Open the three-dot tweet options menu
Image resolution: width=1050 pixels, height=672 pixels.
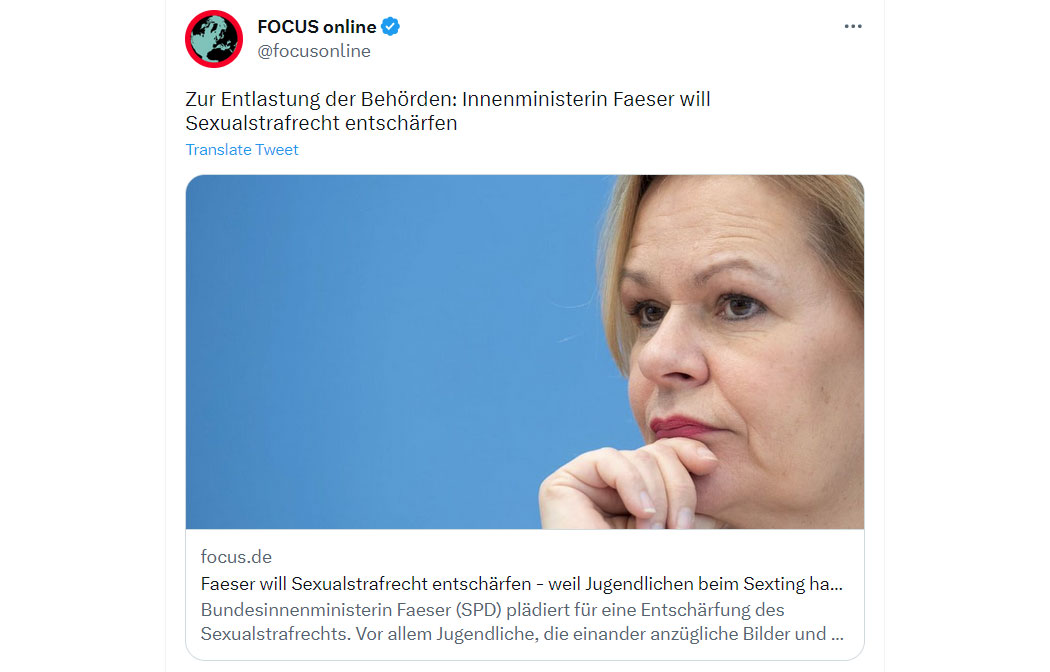tap(852, 26)
